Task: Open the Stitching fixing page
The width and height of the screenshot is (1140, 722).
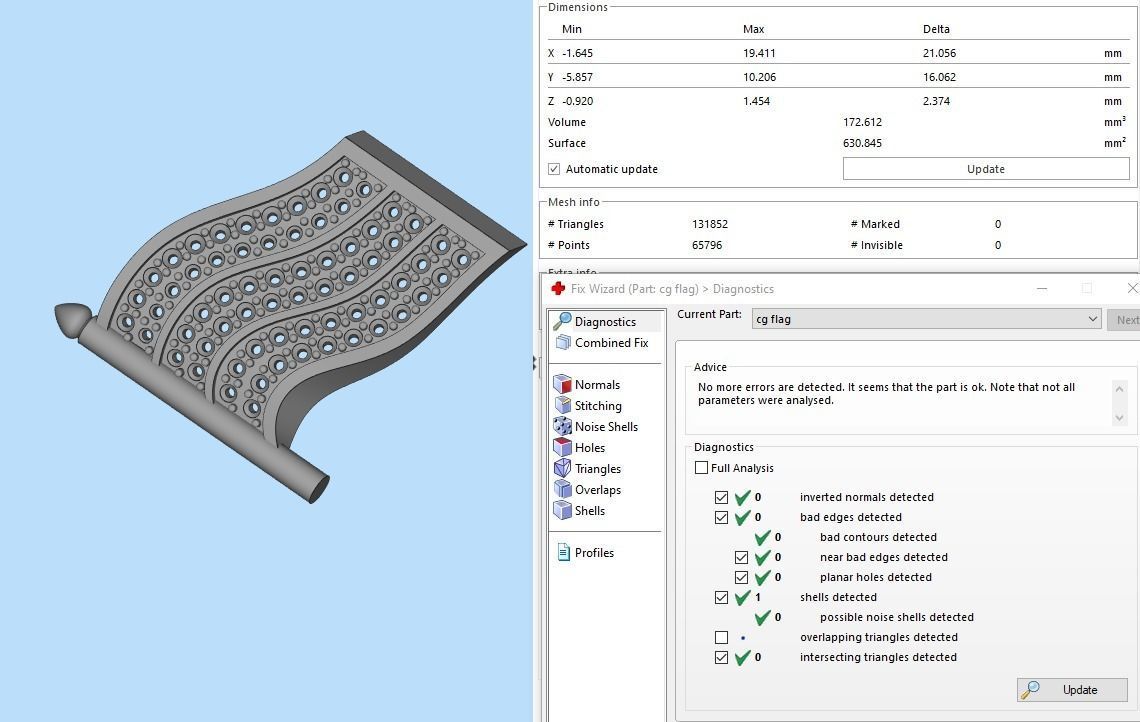Action: [x=598, y=406]
